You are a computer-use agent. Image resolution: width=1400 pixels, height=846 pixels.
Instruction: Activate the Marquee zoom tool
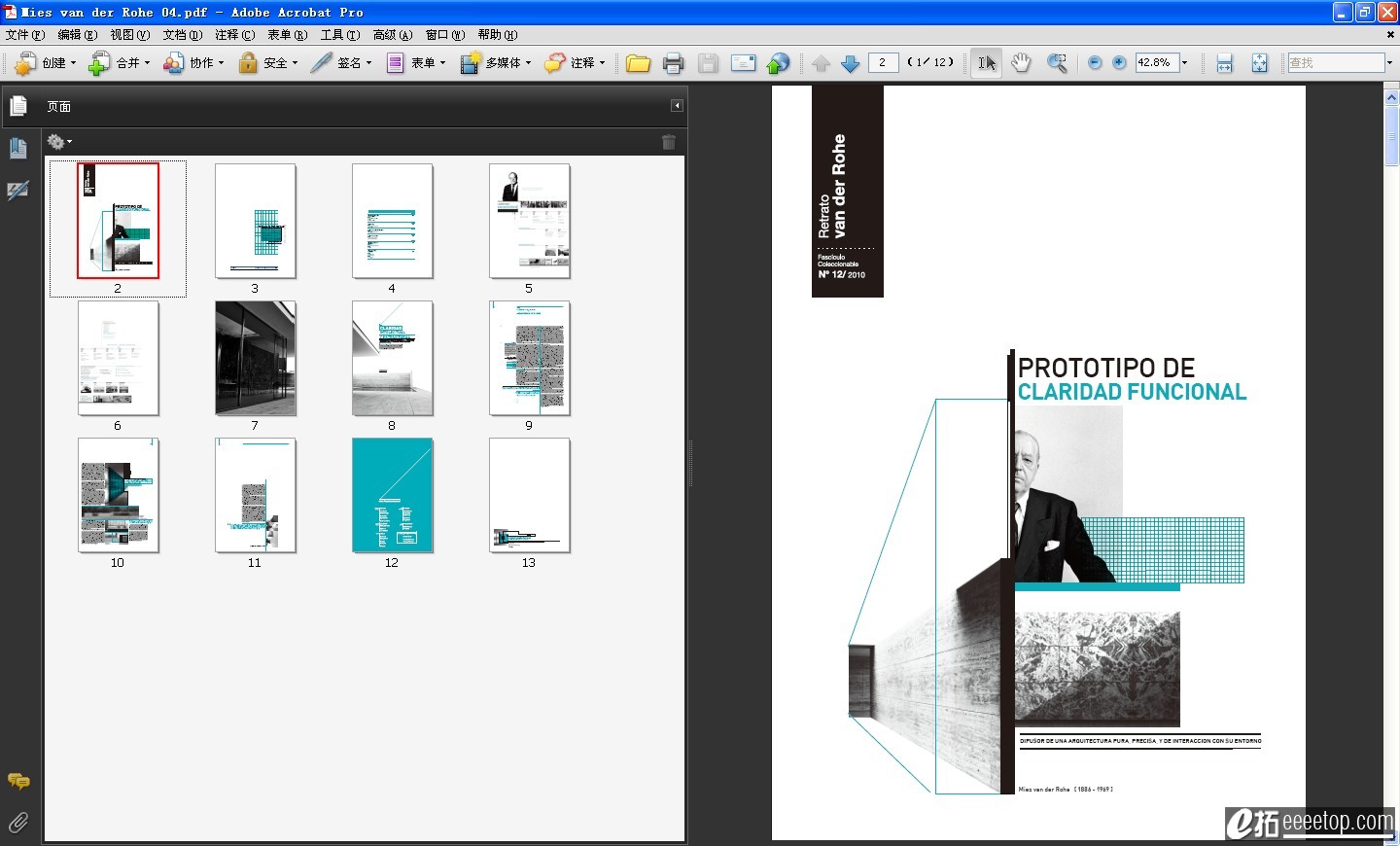(1057, 63)
